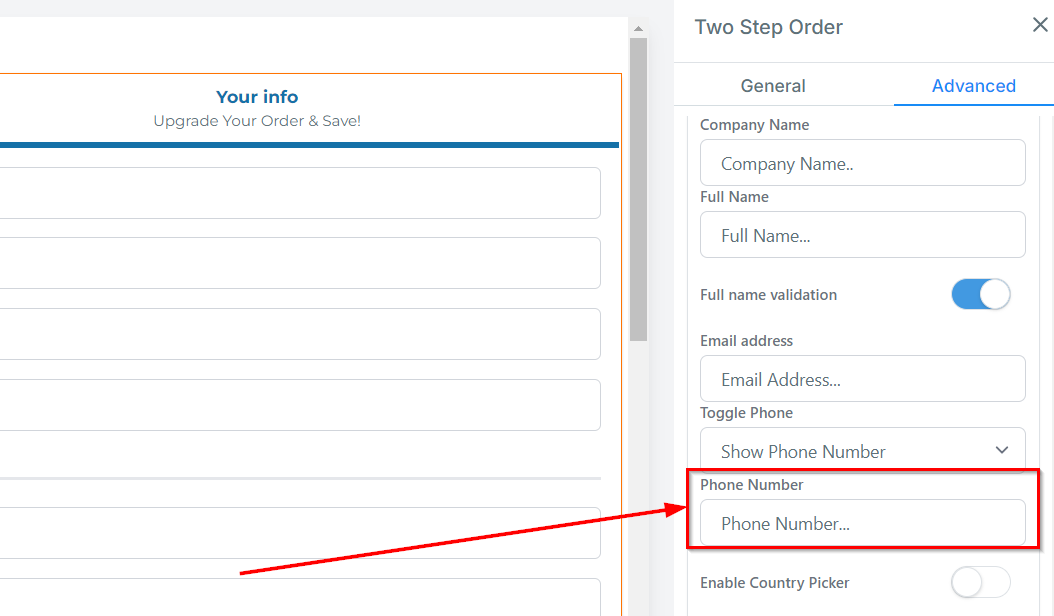Disable the Full name validation toggle
This screenshot has width=1054, height=616.
click(x=980, y=294)
